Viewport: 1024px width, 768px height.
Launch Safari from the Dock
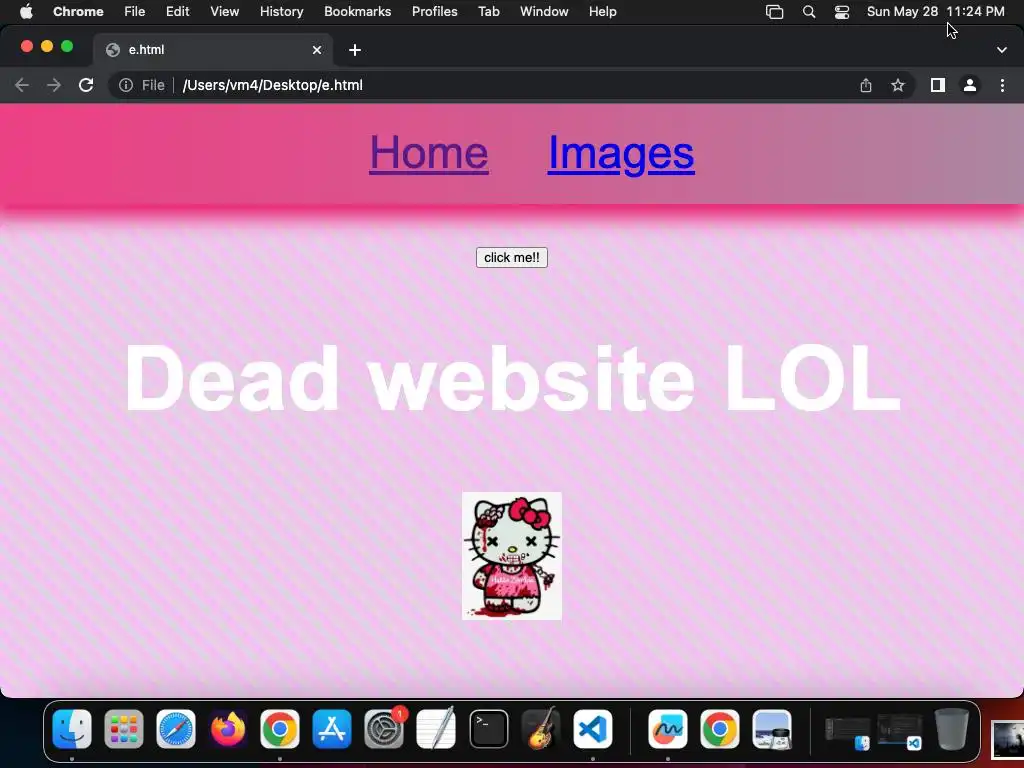176,729
